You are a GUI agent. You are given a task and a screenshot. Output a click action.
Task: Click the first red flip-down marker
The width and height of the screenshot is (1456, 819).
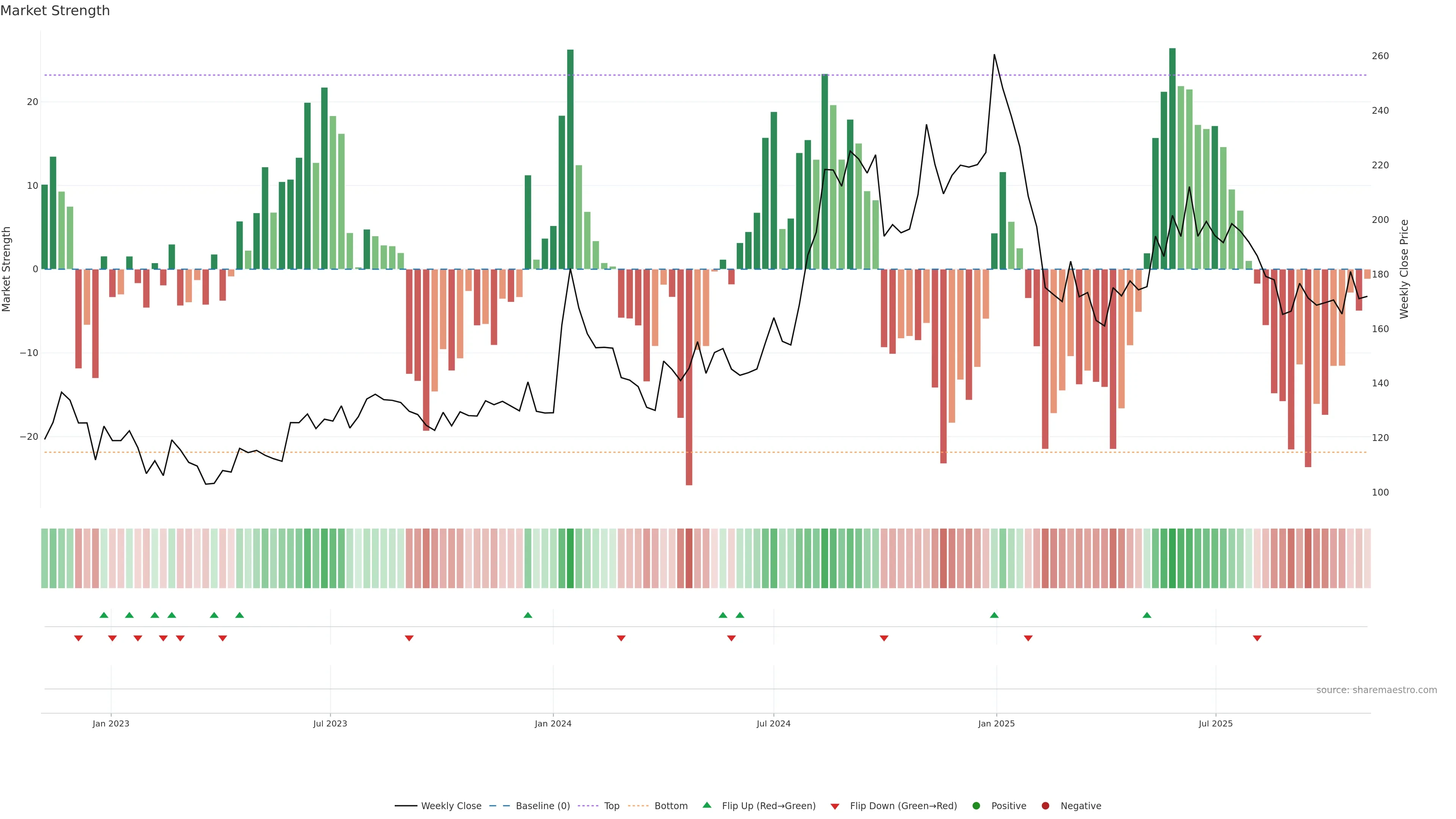[78, 638]
